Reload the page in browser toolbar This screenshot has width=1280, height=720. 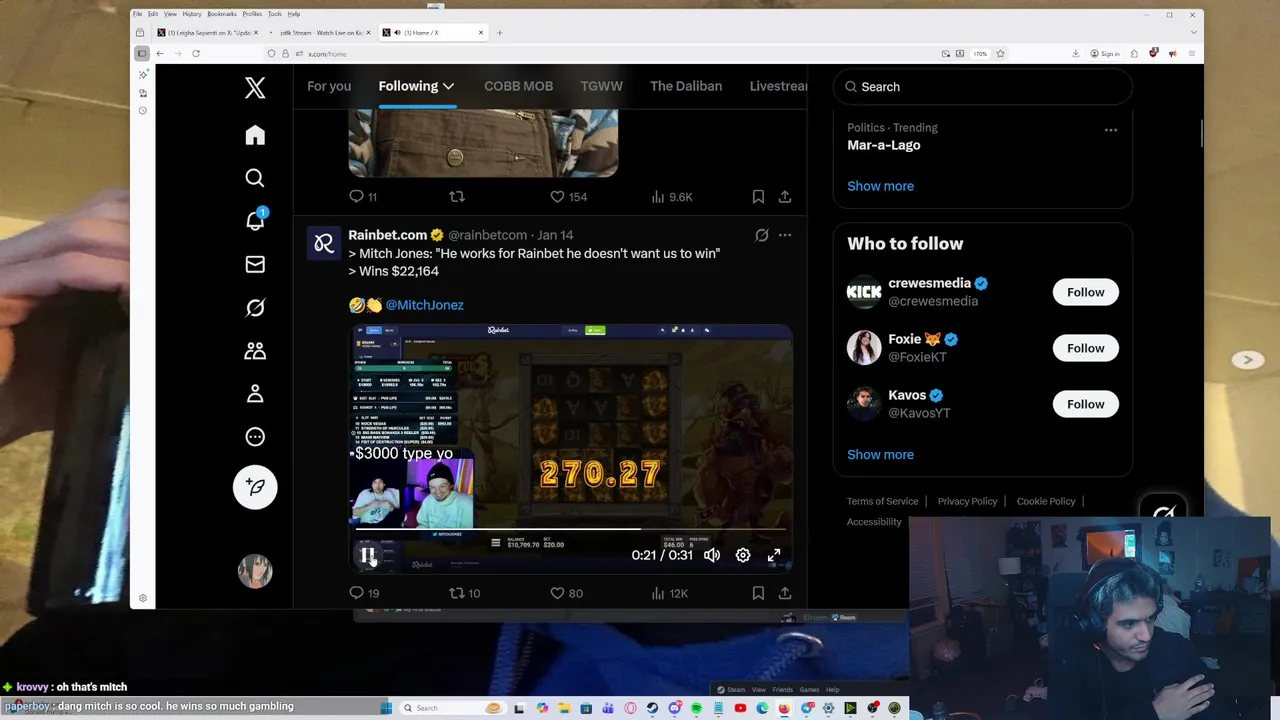196,53
